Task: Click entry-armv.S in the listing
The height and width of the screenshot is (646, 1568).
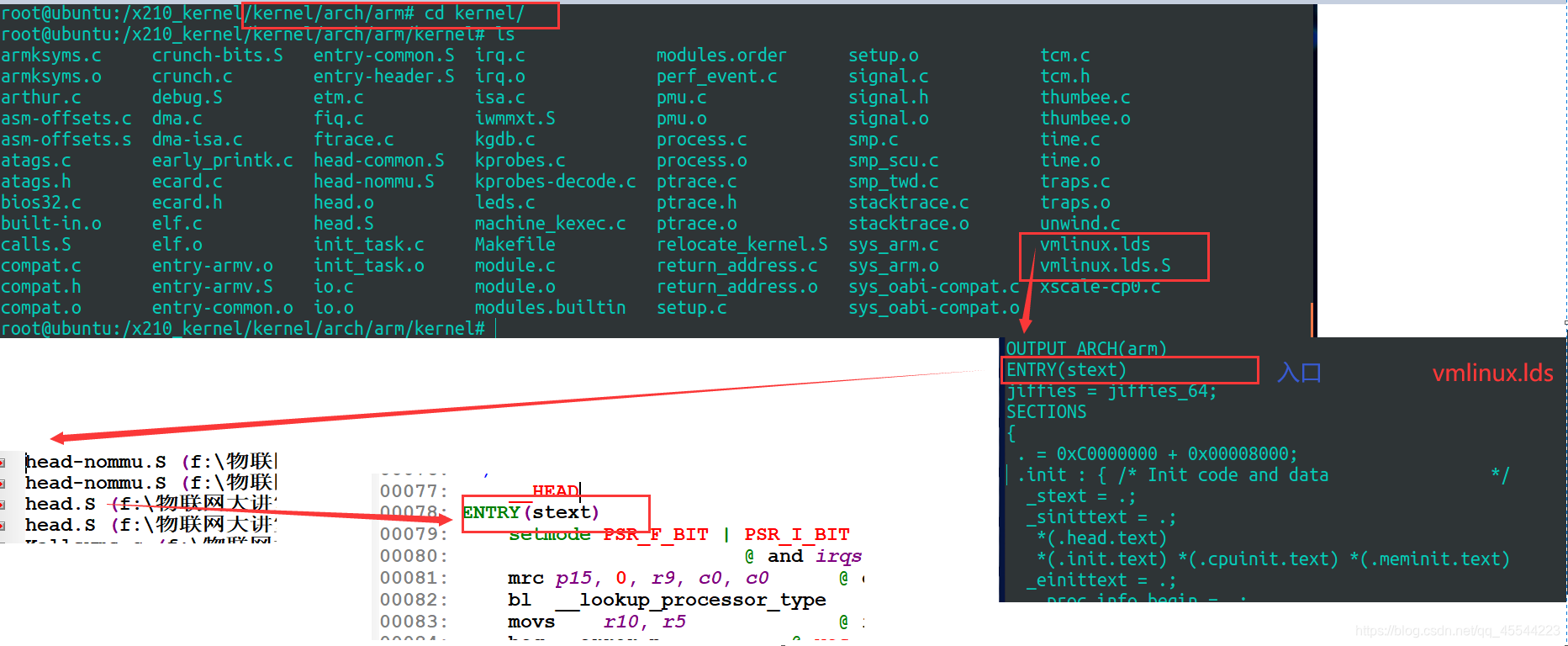Action: 213,287
